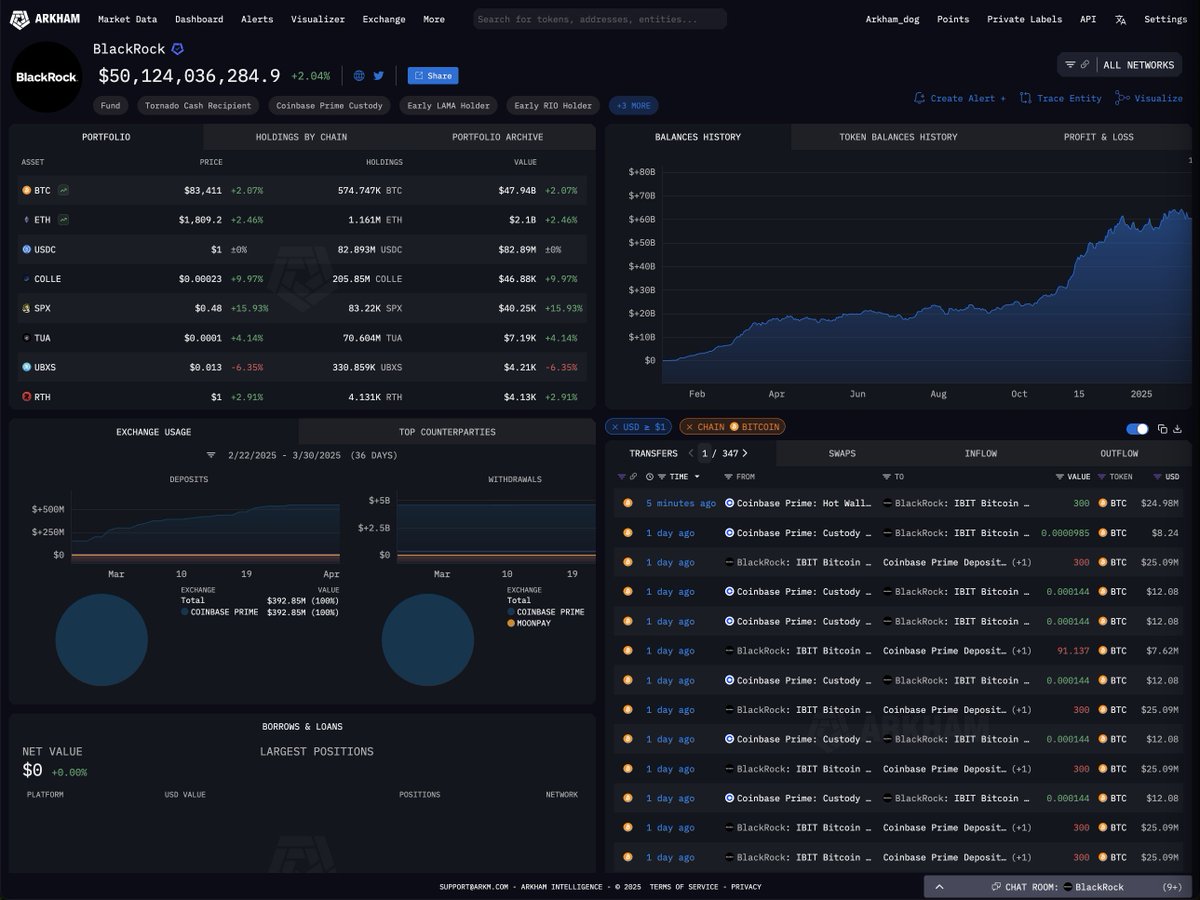The height and width of the screenshot is (900, 1200).
Task: Click Coinbase Prime blue legend dot under Deposits
Action: (x=185, y=612)
